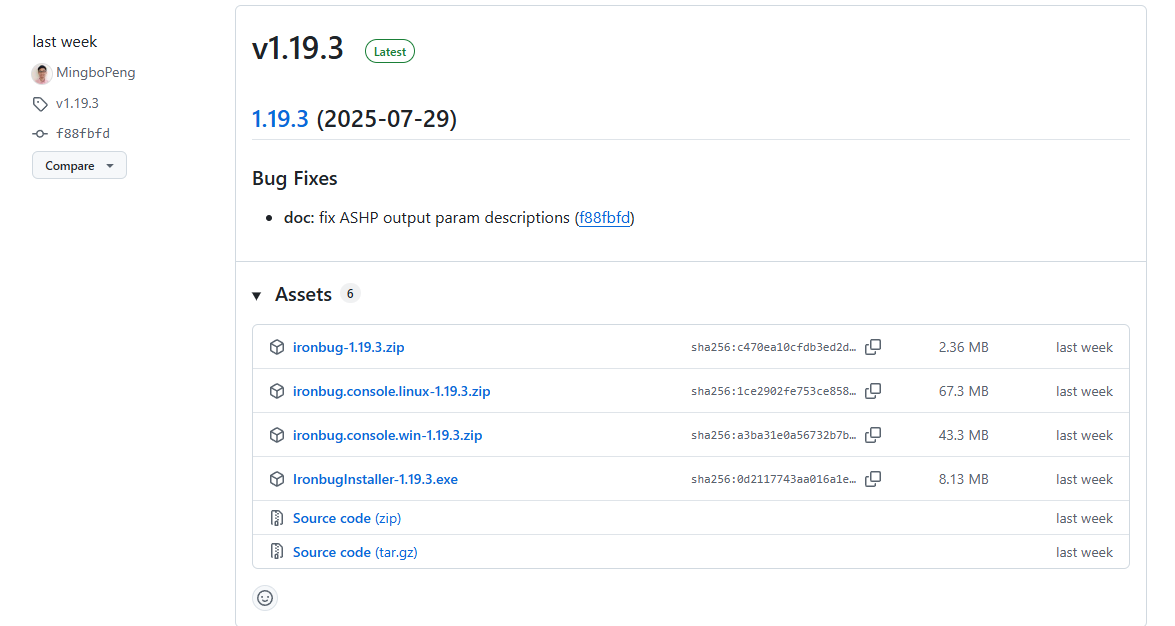Open the Compare dropdown

[79, 166]
